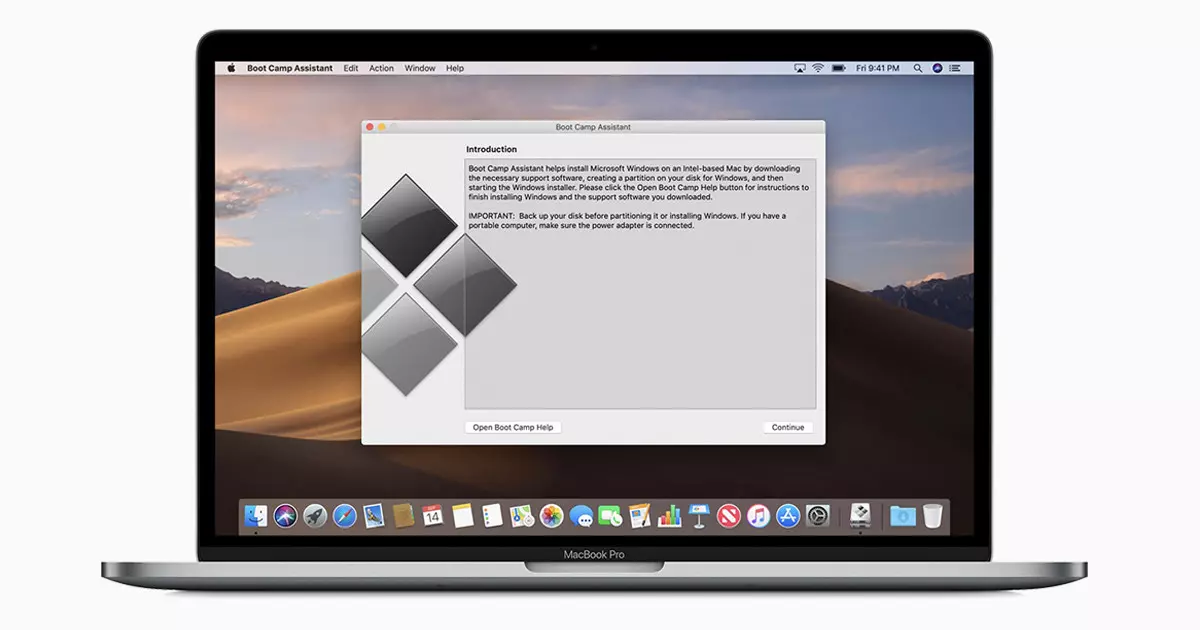The height and width of the screenshot is (630, 1200).
Task: Open the Calendar app in dock
Action: (x=432, y=516)
